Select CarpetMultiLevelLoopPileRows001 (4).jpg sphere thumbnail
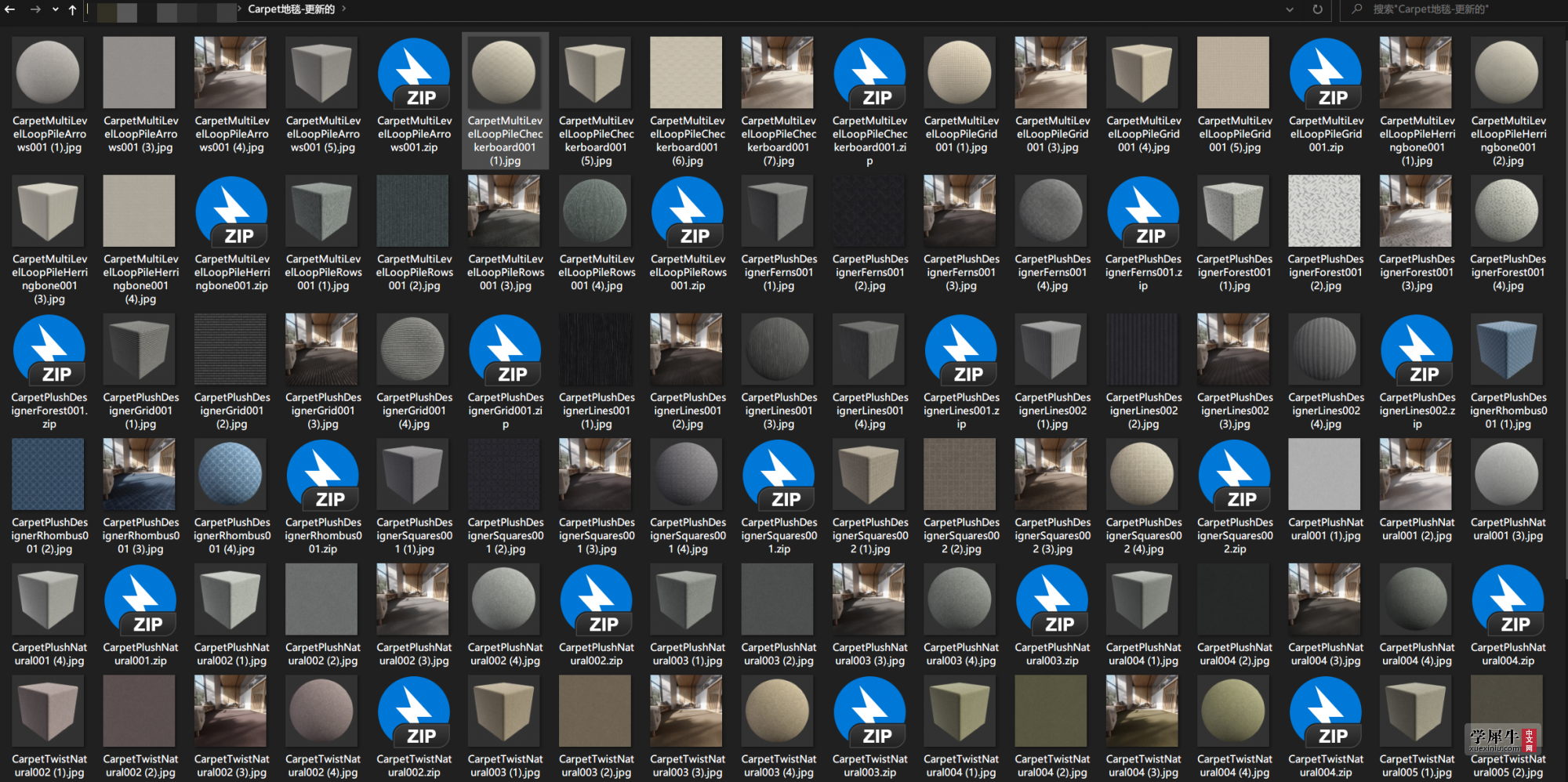 [596, 211]
